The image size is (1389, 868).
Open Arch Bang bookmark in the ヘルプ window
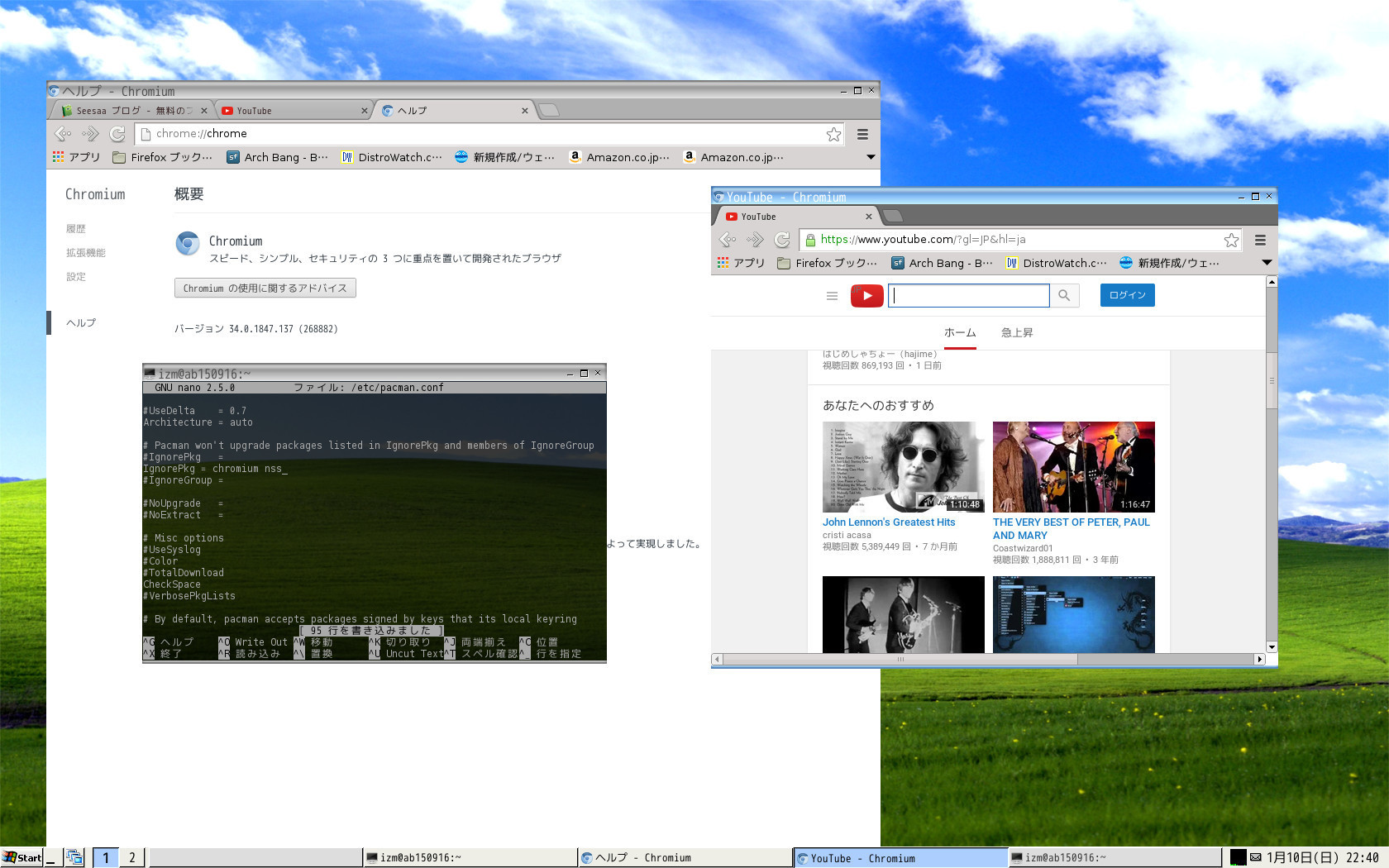(x=277, y=157)
